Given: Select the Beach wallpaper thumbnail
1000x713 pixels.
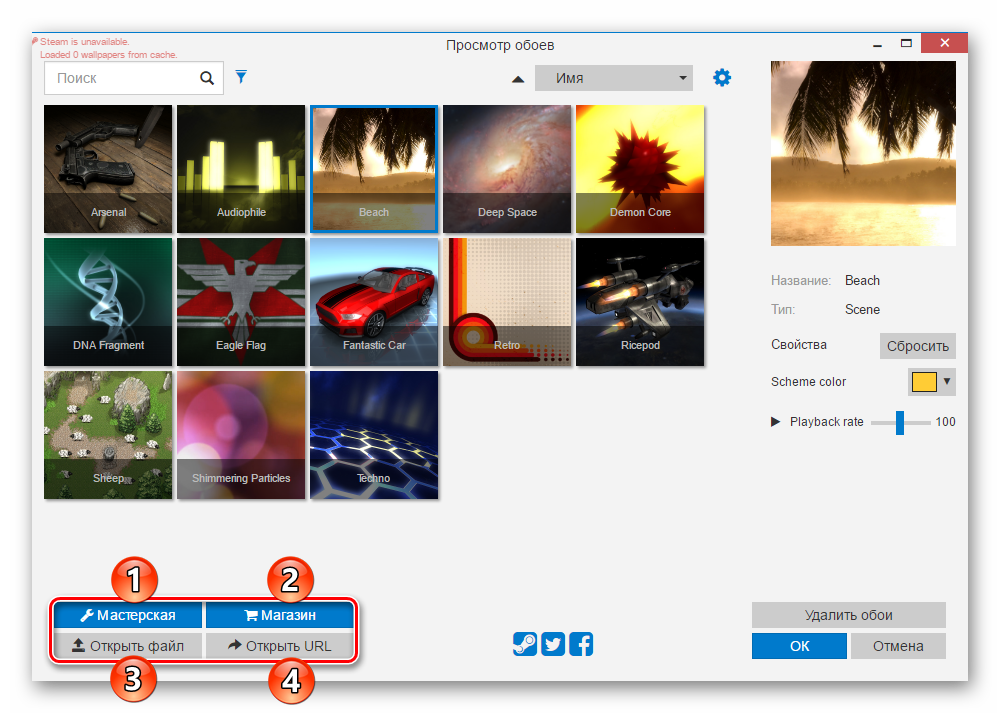Looking at the screenshot, I should coord(374,169).
